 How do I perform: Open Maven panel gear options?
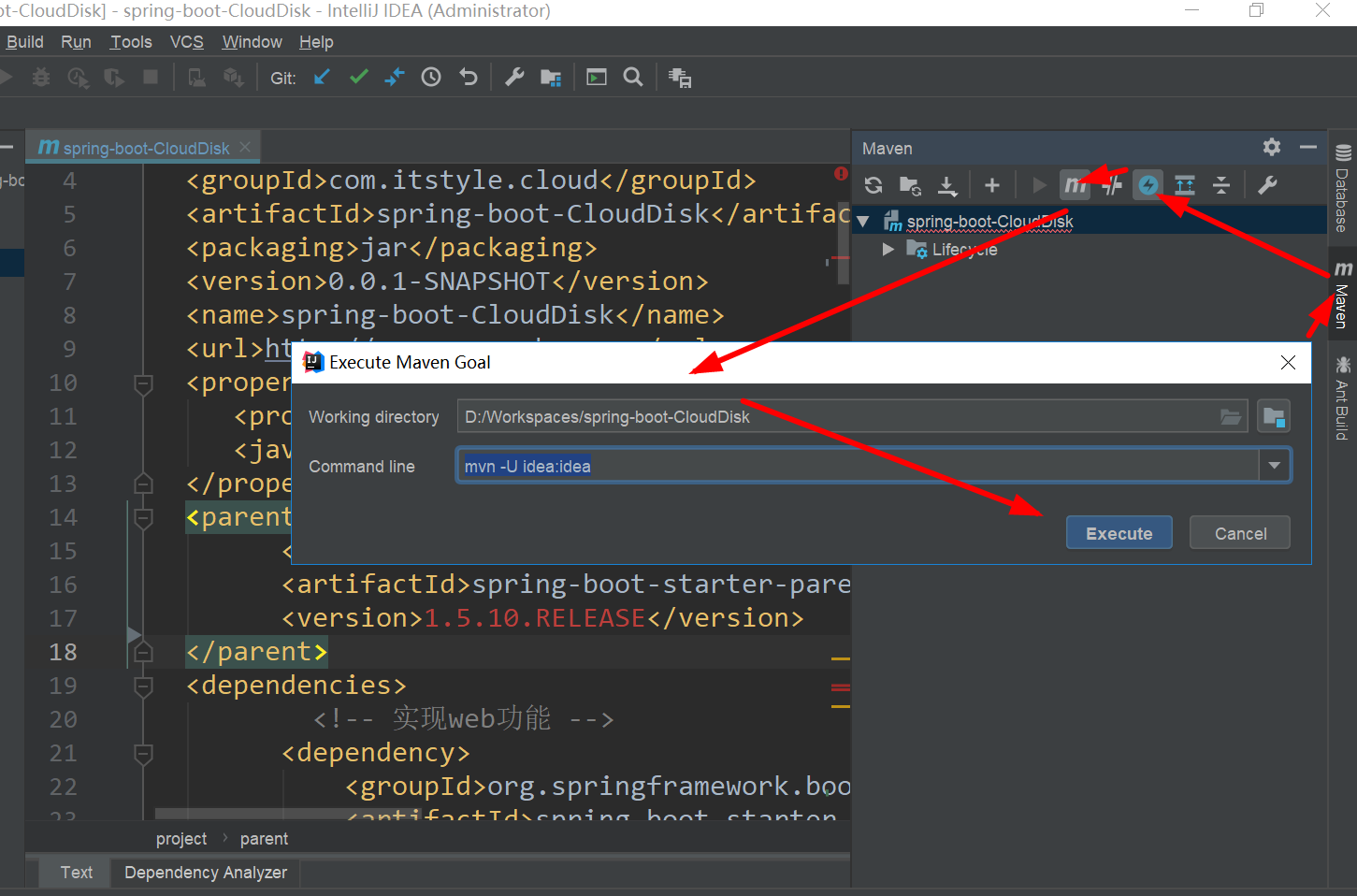pos(1272,147)
